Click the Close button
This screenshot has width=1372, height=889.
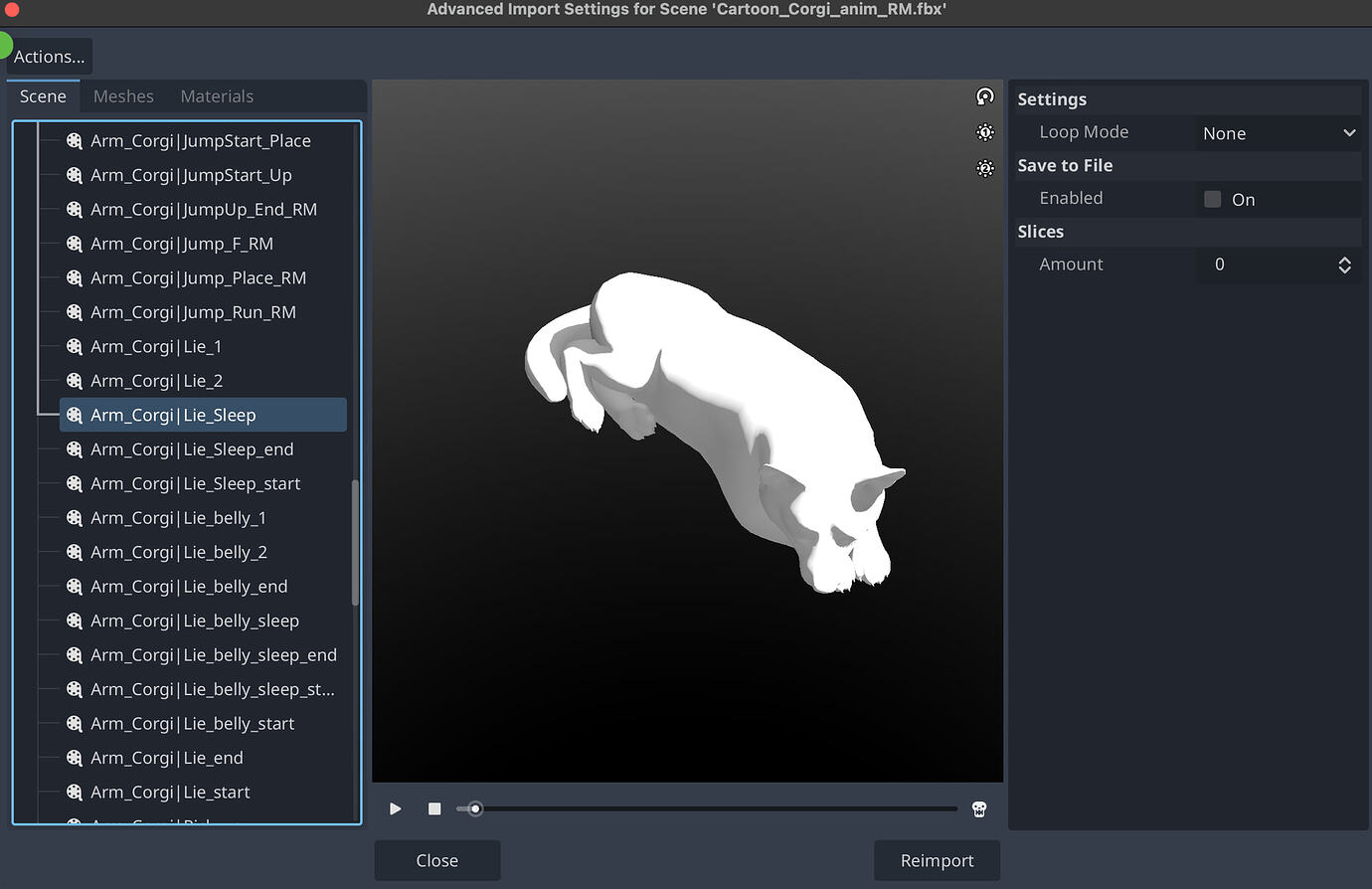pos(436,860)
